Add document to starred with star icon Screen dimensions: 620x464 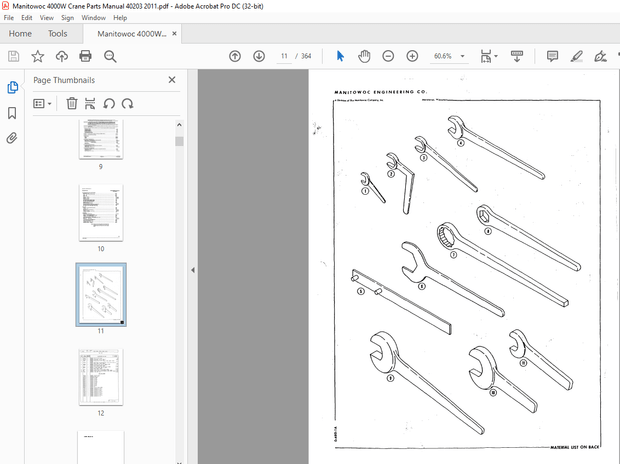38,56
